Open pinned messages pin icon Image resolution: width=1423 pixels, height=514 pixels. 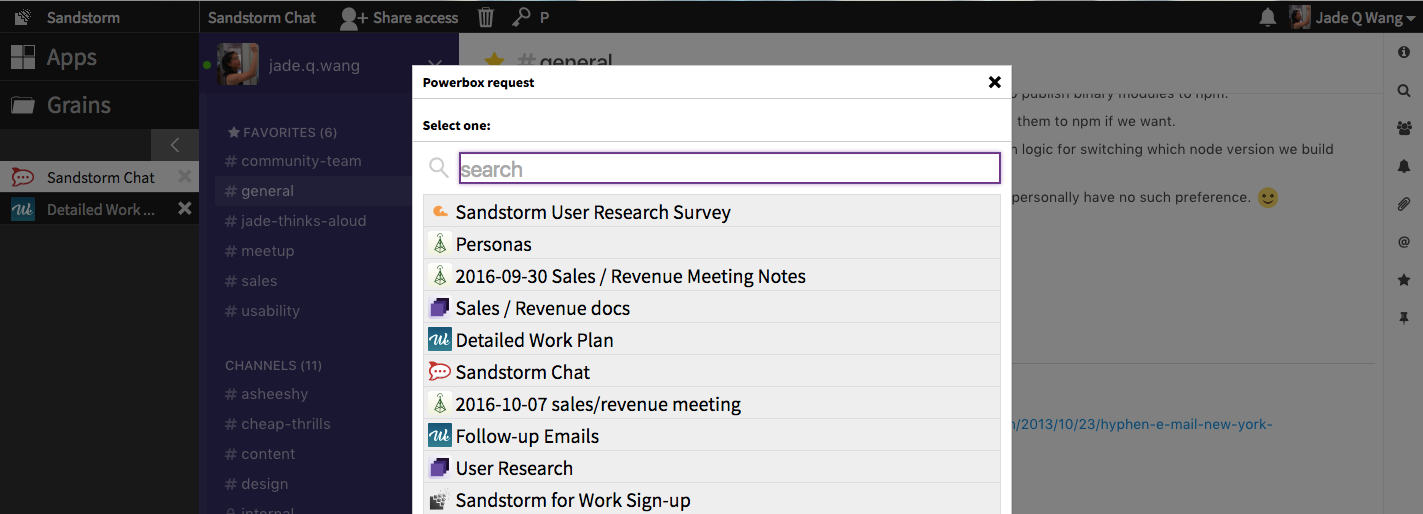(x=1403, y=318)
